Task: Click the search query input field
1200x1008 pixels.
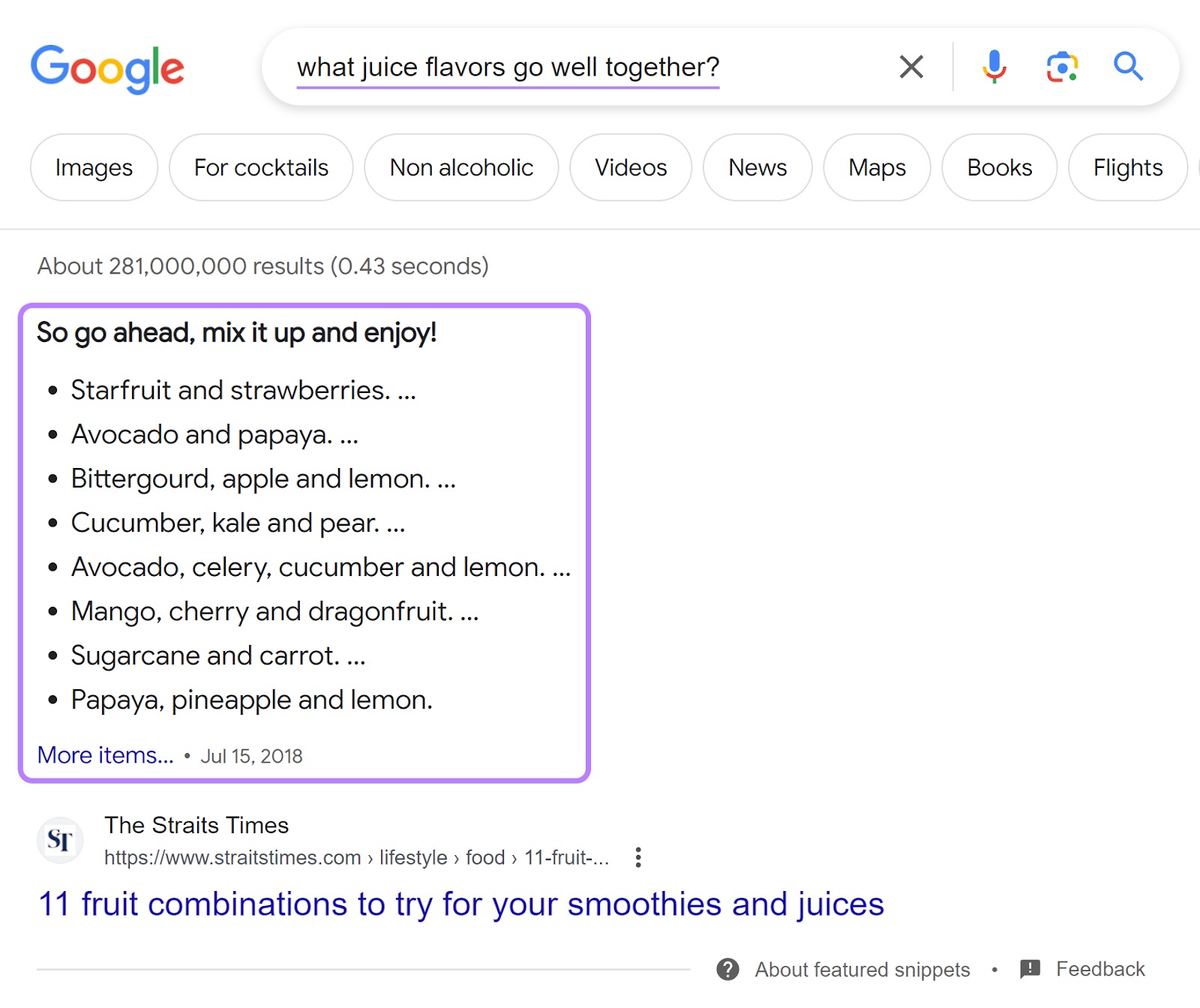Action: click(508, 67)
